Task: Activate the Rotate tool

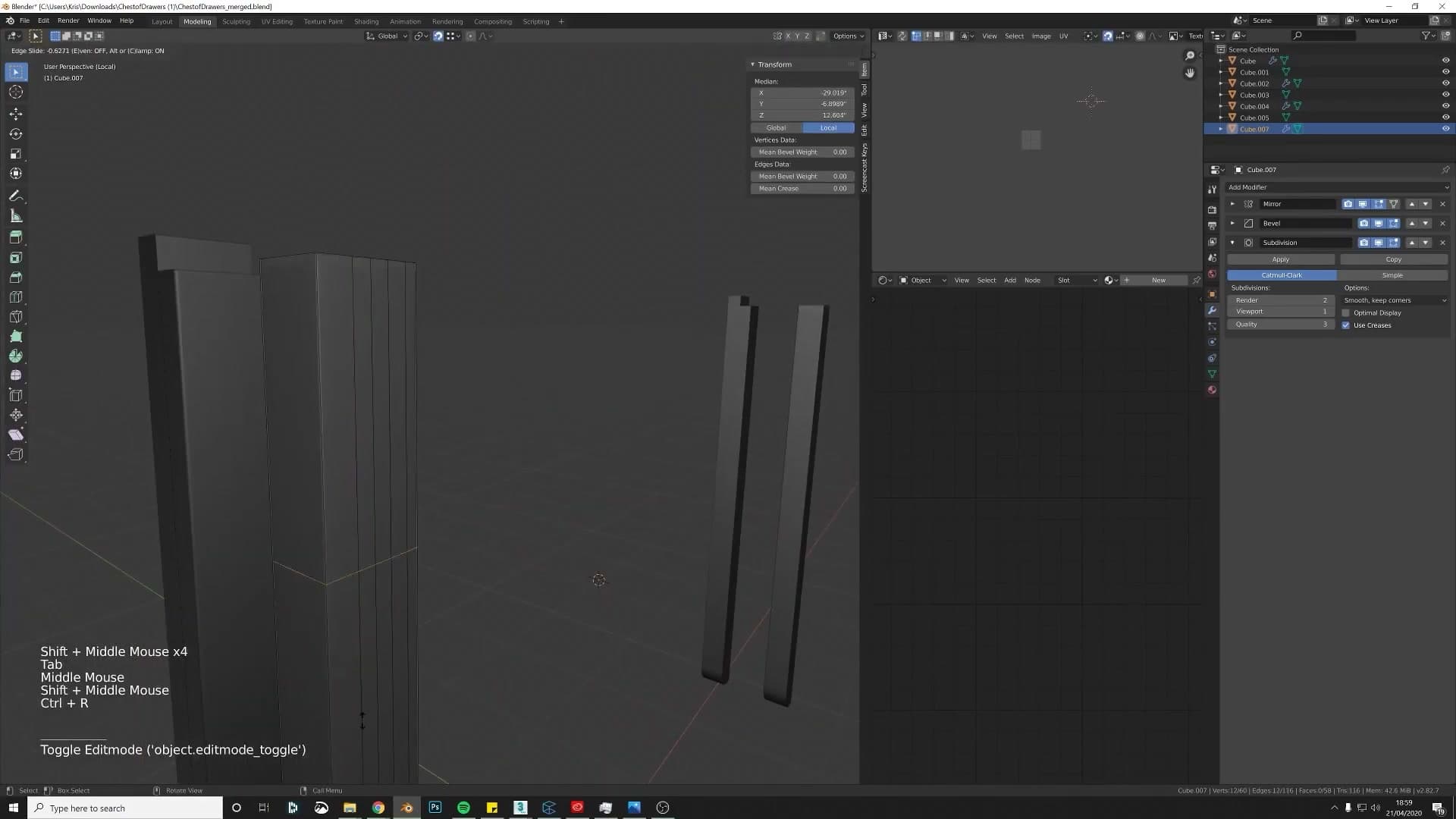Action: coord(16,133)
